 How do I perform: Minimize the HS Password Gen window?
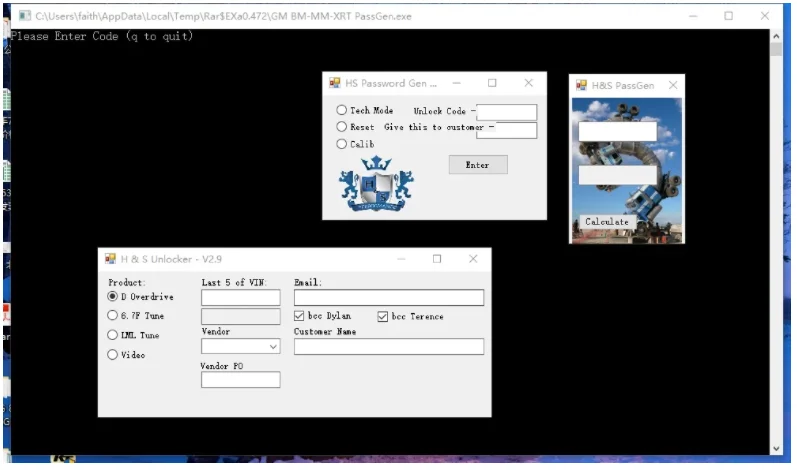[x=456, y=83]
